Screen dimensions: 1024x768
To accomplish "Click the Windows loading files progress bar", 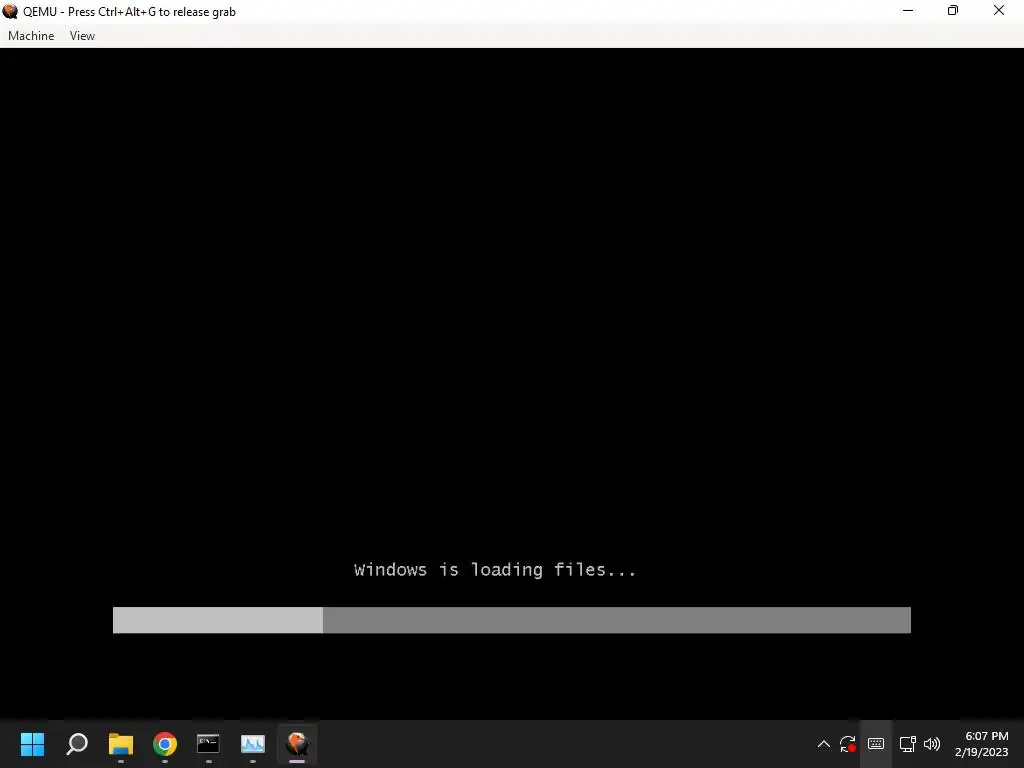I will coord(511,620).
